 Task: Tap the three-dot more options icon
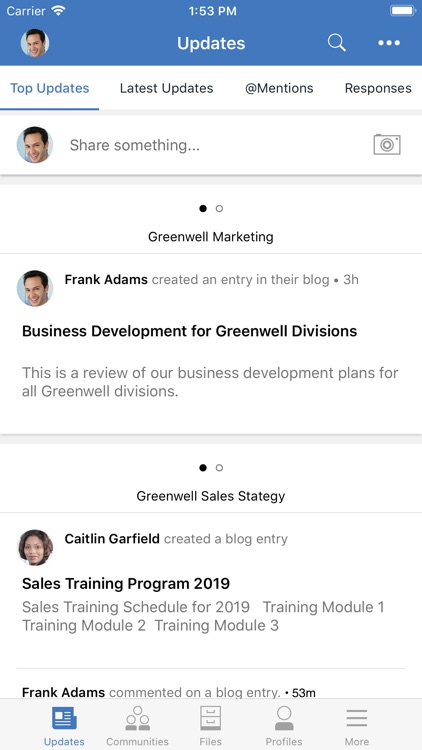(x=389, y=43)
